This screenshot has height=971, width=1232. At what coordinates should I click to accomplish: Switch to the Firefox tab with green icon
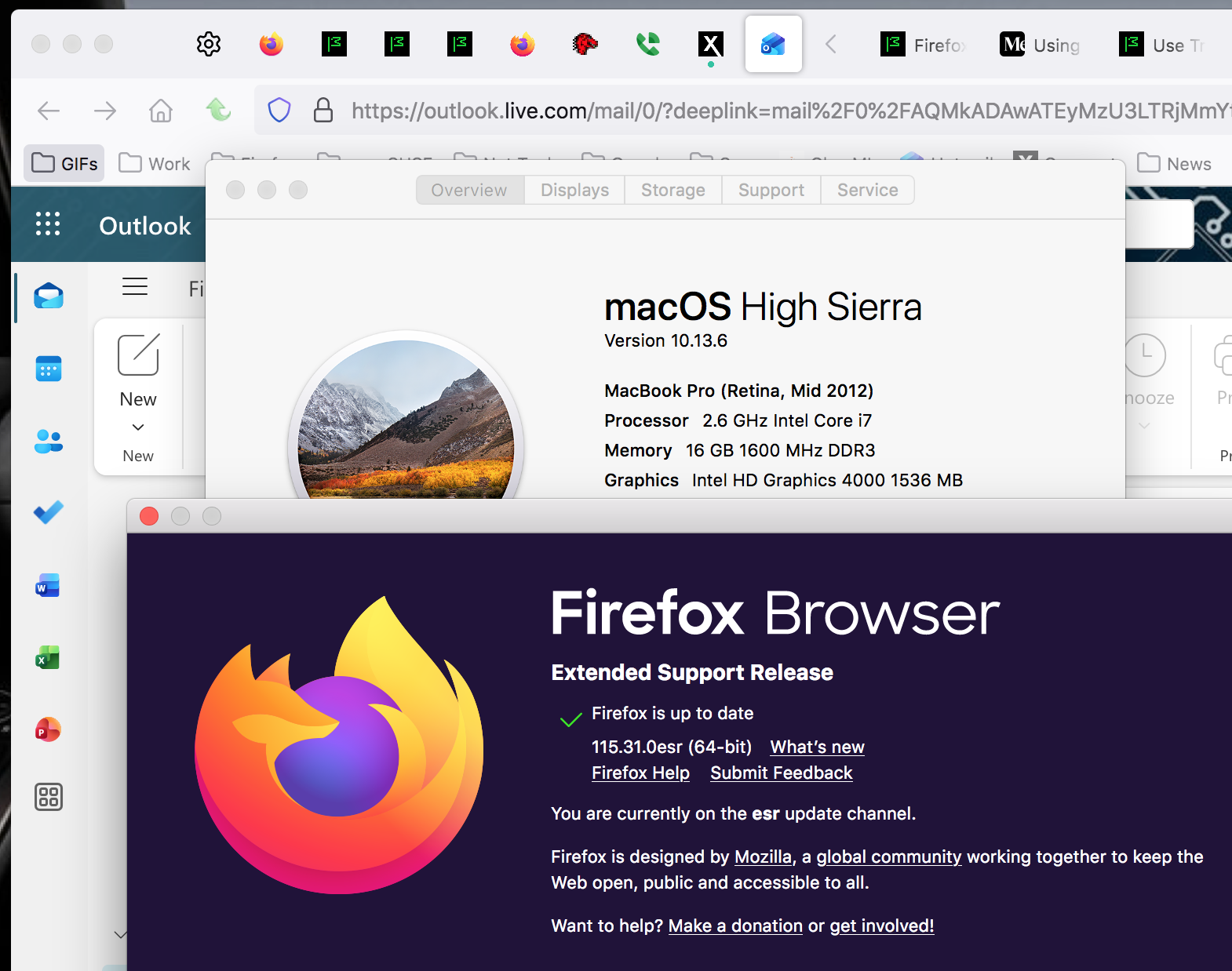pos(924,45)
